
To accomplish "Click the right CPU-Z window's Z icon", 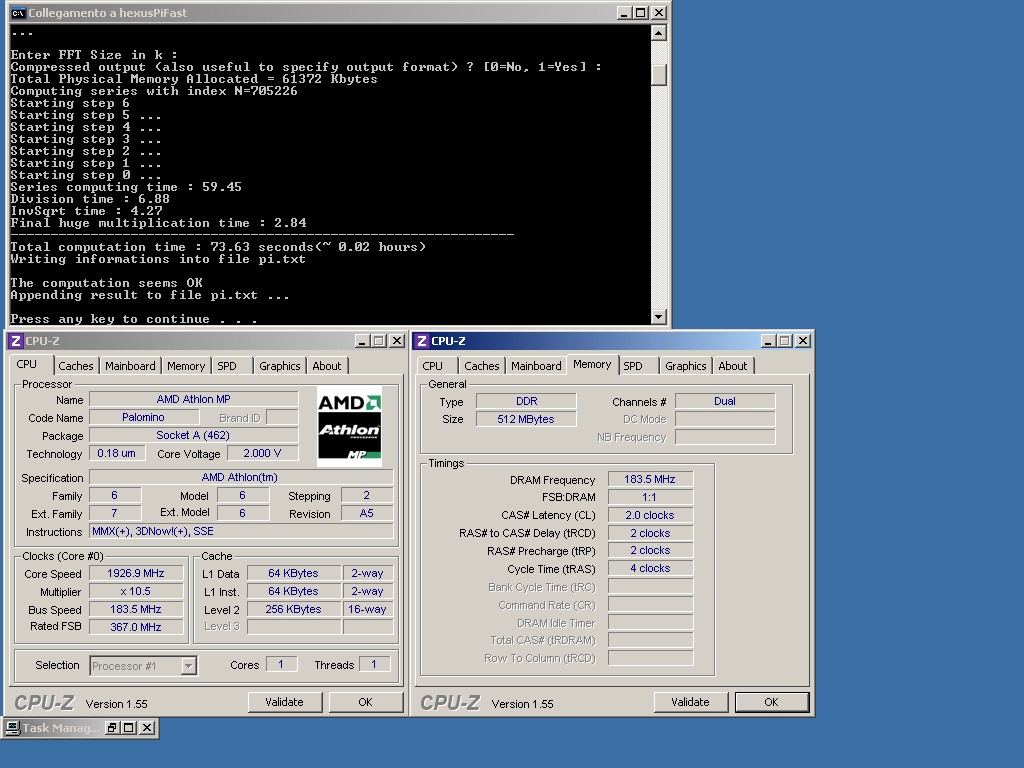I will coord(422,341).
